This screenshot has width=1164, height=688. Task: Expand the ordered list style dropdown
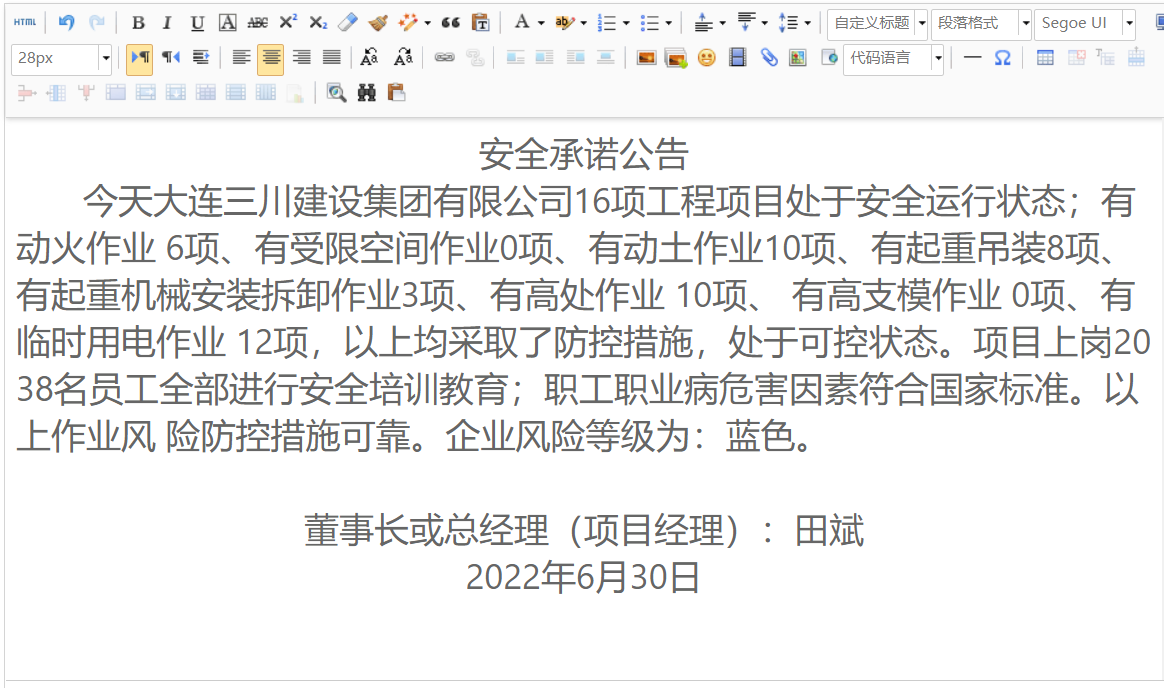click(626, 23)
